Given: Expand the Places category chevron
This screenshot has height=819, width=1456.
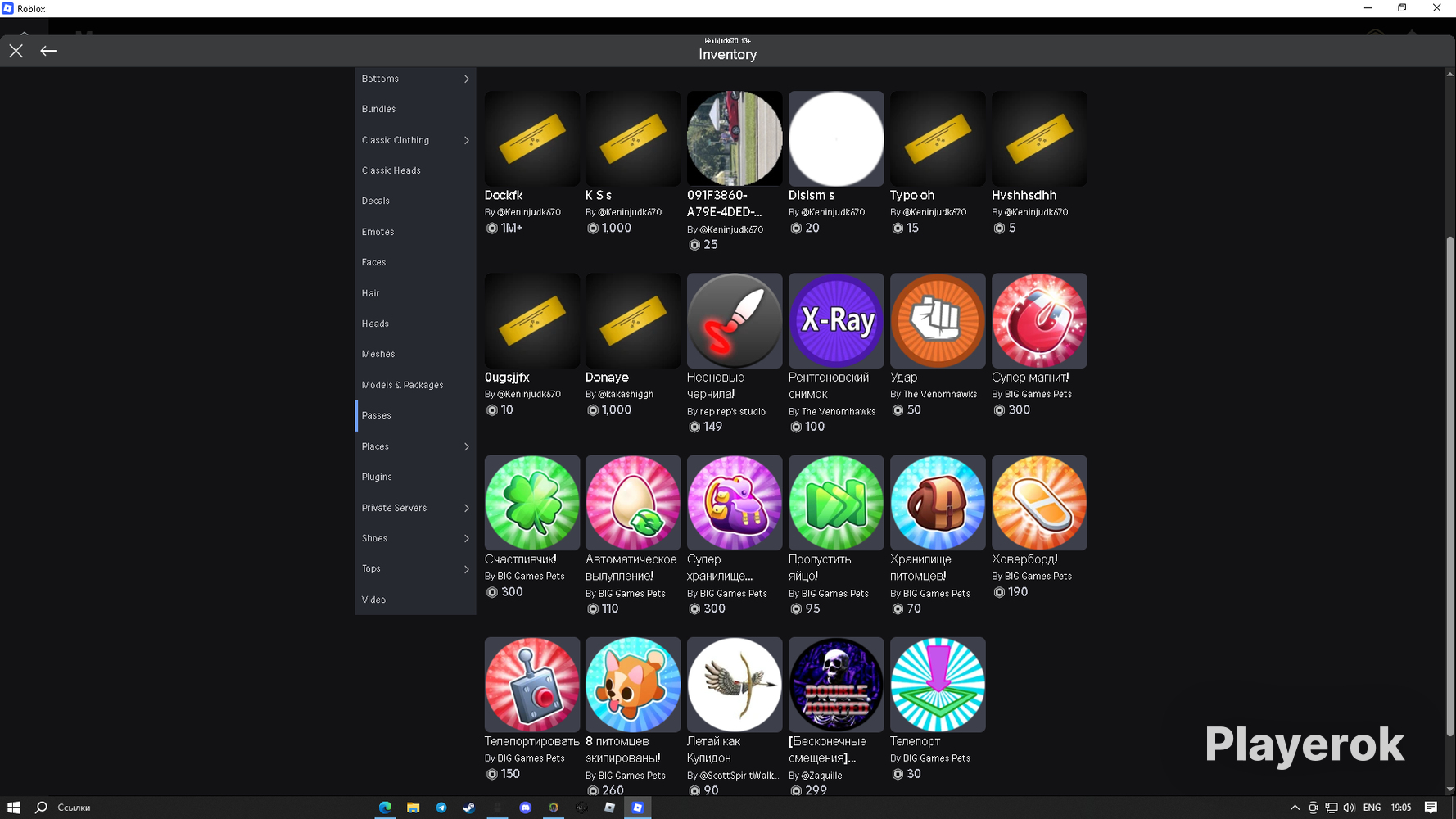Looking at the screenshot, I should pyautogui.click(x=467, y=446).
